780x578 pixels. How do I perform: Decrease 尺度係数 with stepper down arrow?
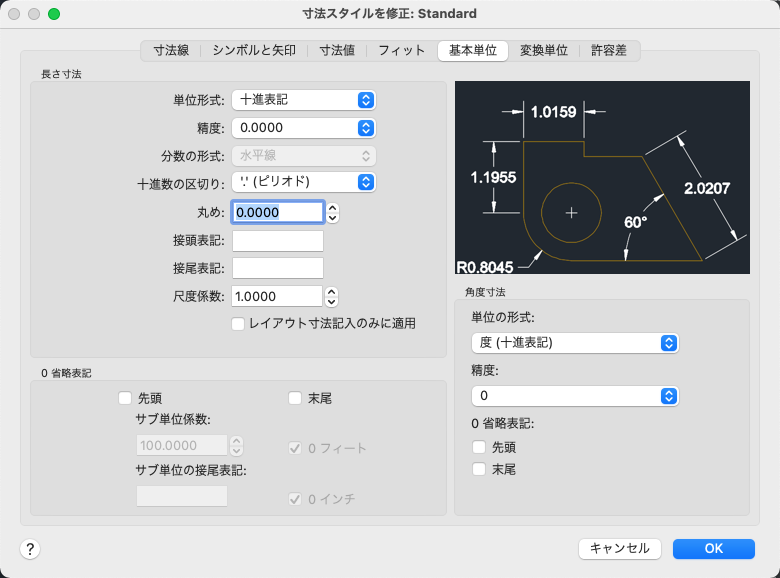click(x=332, y=302)
